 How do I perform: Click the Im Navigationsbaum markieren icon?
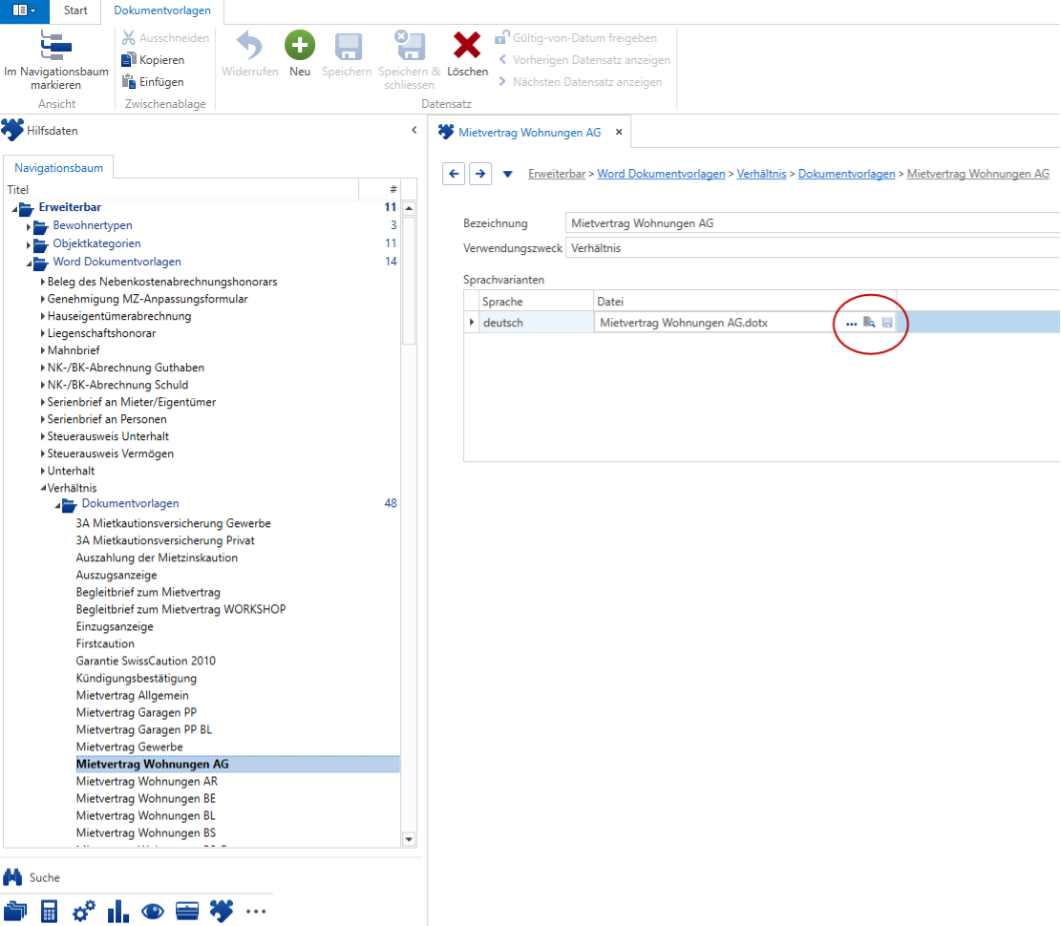(55, 45)
